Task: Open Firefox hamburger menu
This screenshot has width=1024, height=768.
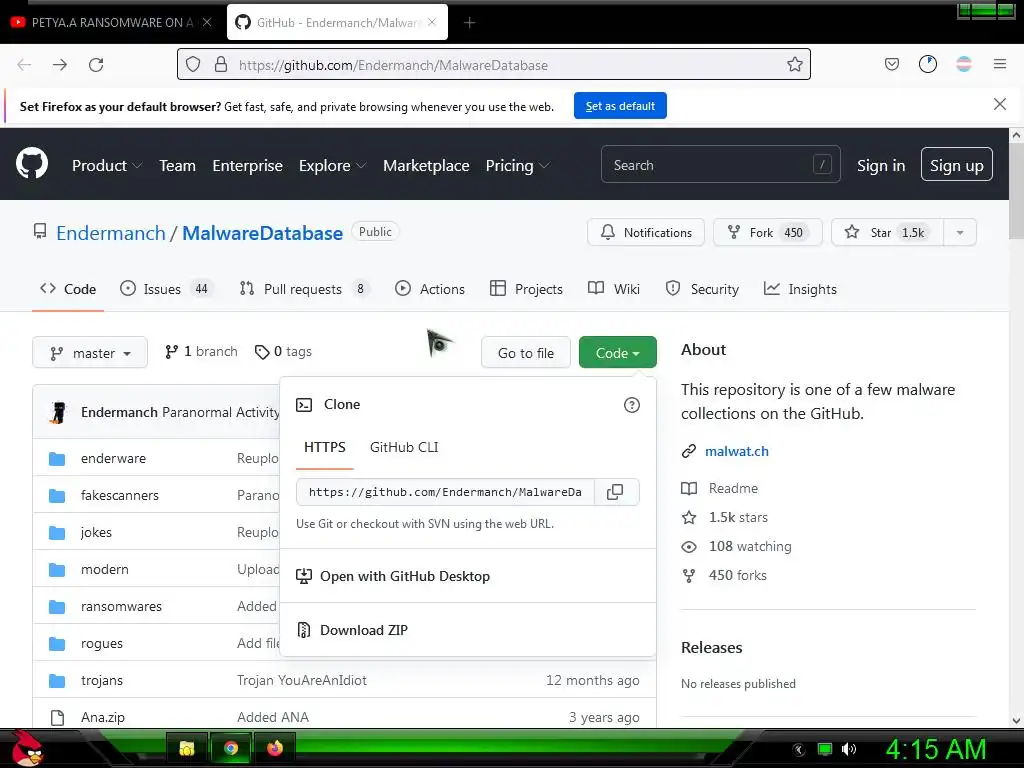Action: click(999, 64)
